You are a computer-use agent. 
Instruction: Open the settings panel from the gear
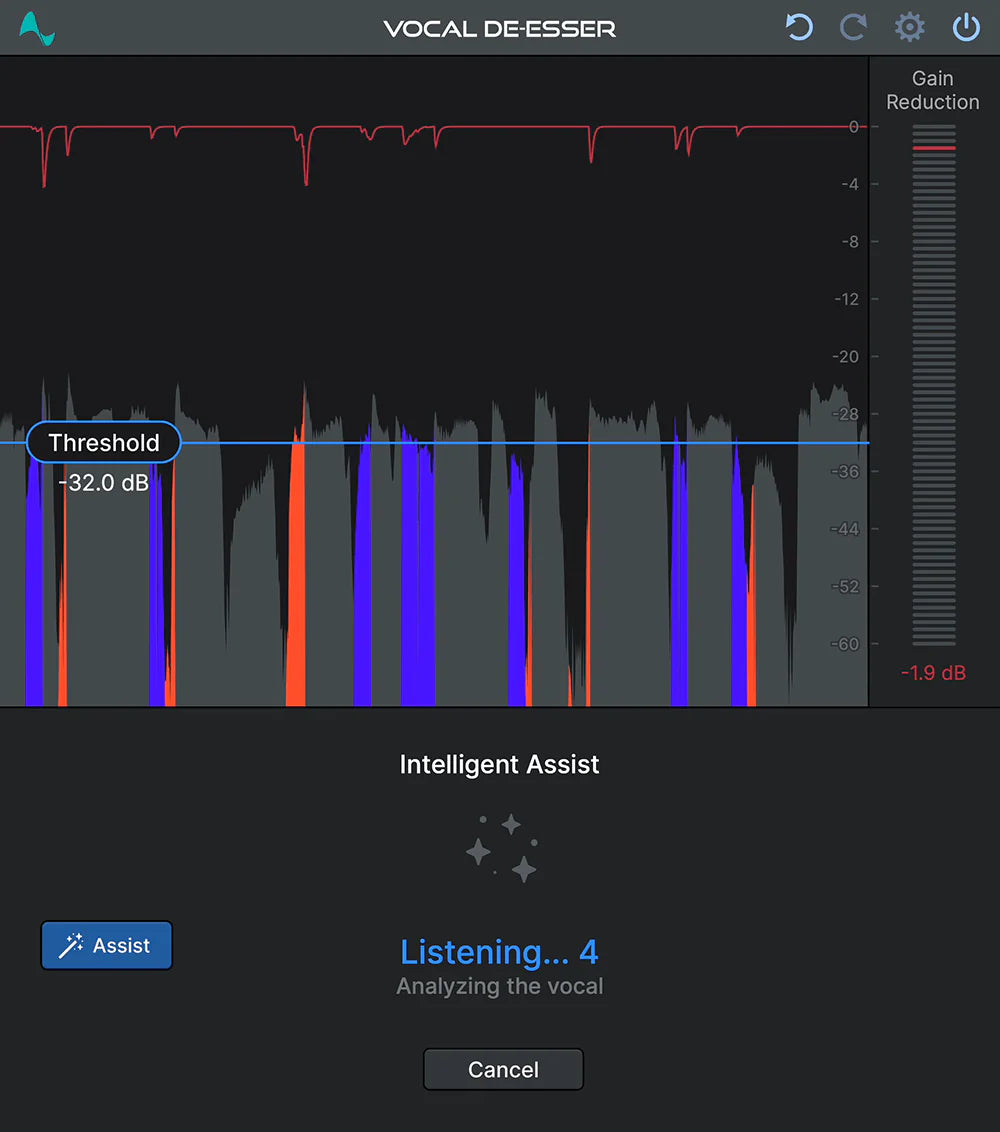click(x=909, y=27)
